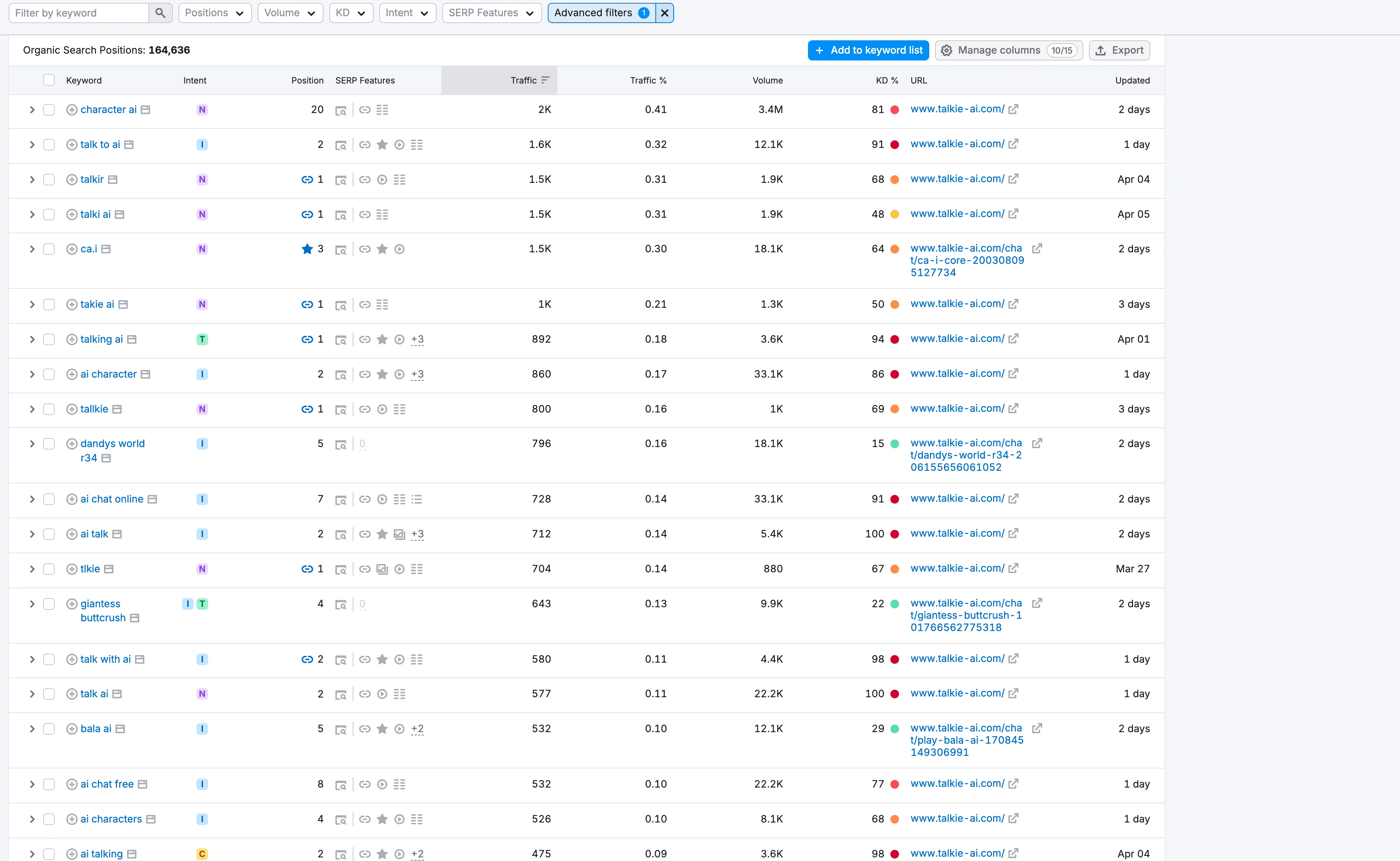
Task: Open the 'tallkie' keyword link
Action: click(94, 409)
